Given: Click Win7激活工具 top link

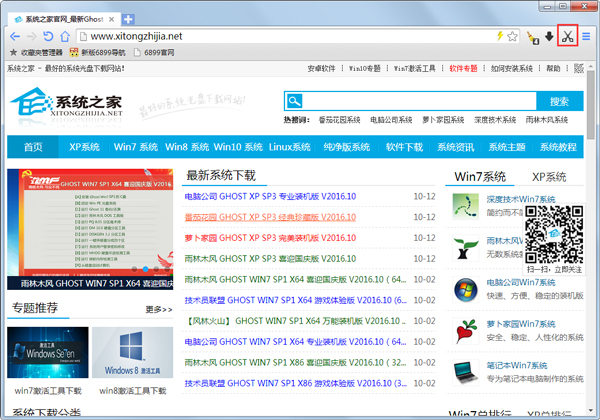Looking at the screenshot, I should click(415, 68).
